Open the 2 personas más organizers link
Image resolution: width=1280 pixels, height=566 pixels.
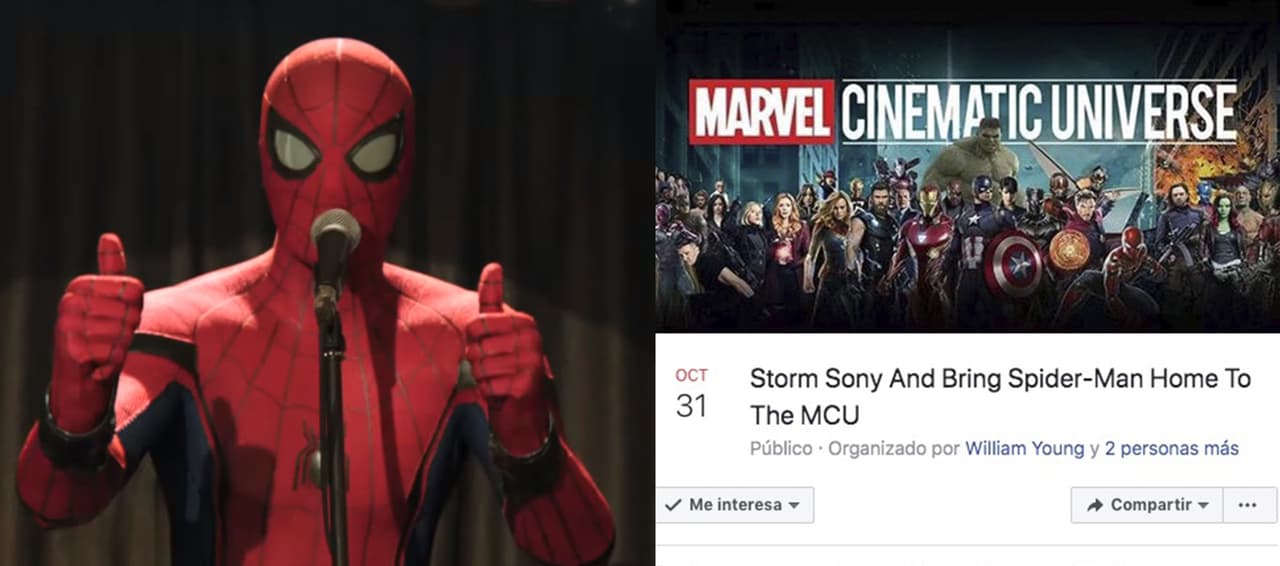coord(1171,449)
